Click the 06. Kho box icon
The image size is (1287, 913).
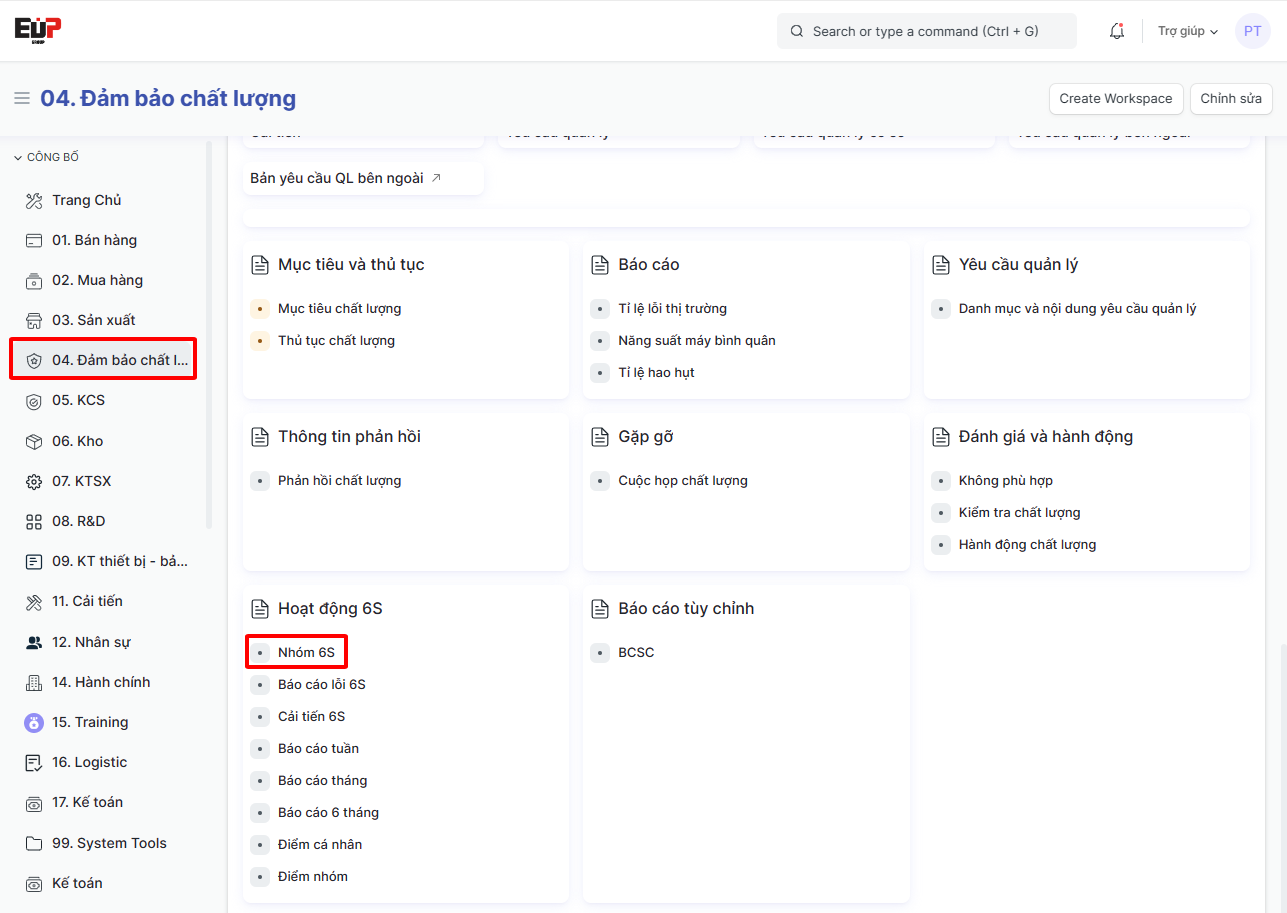(34, 441)
